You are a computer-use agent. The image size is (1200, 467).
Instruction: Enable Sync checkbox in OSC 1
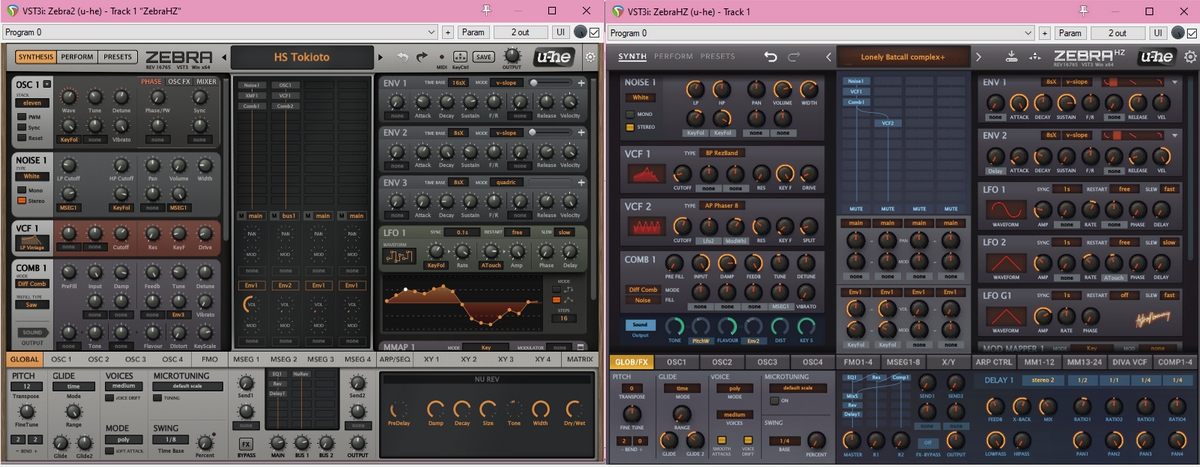pyautogui.click(x=21, y=128)
